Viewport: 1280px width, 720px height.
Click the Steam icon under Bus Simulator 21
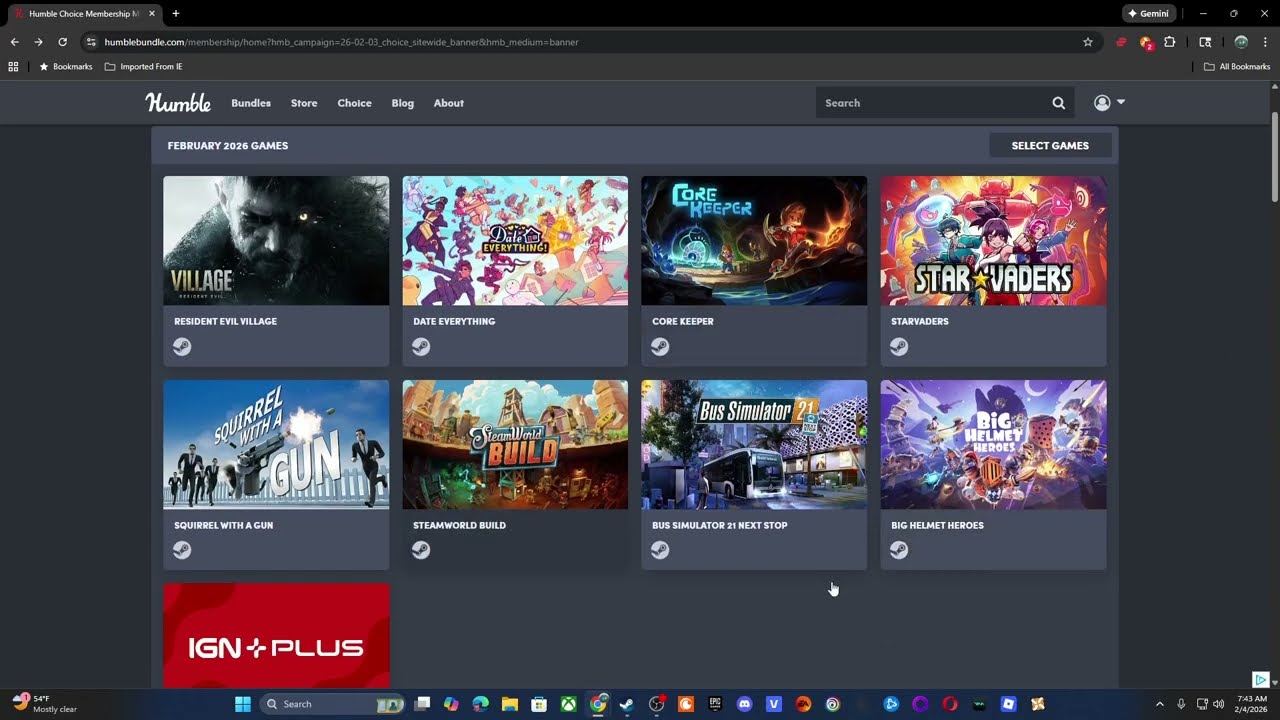660,550
